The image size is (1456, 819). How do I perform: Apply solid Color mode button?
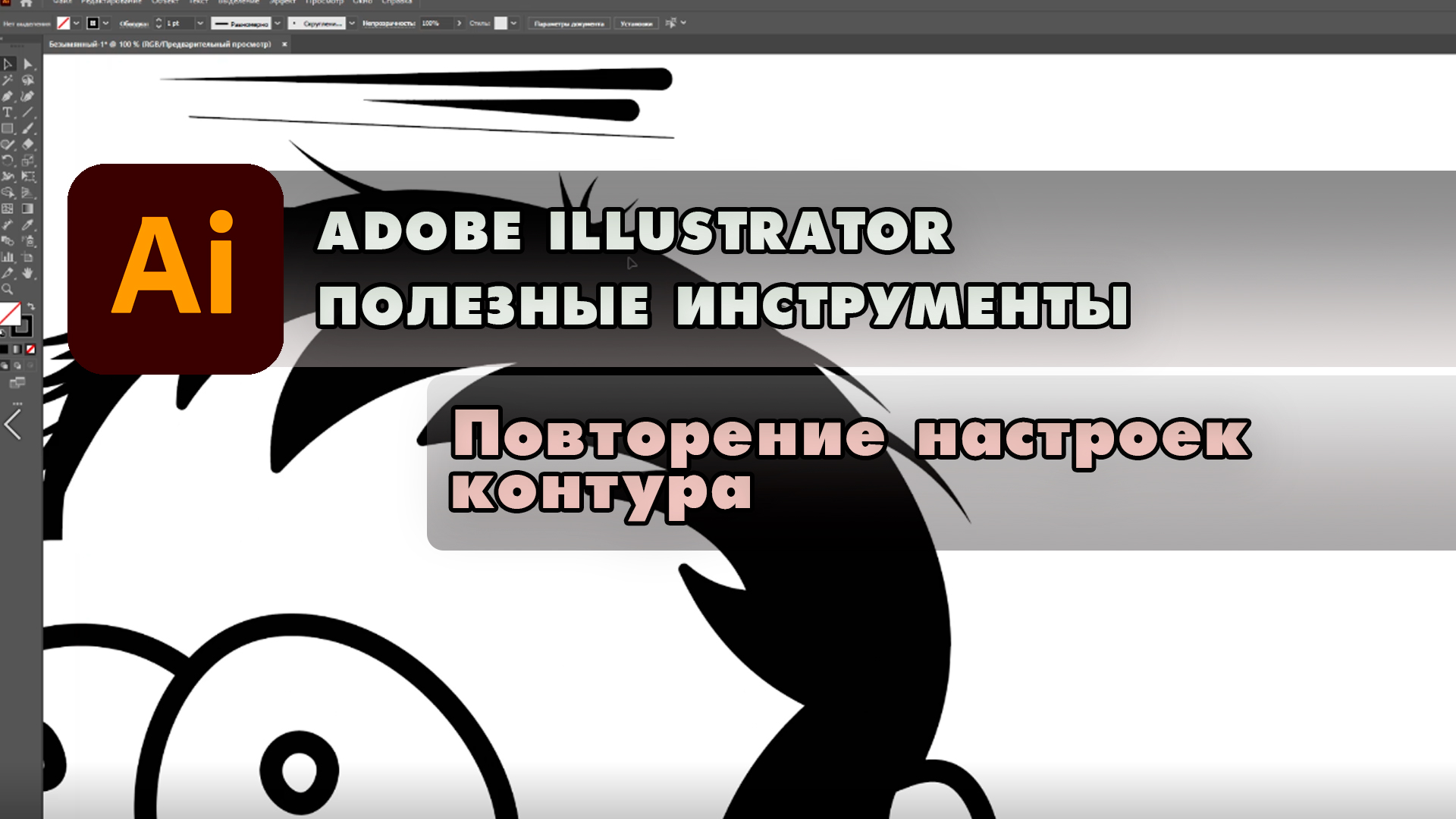[4, 349]
